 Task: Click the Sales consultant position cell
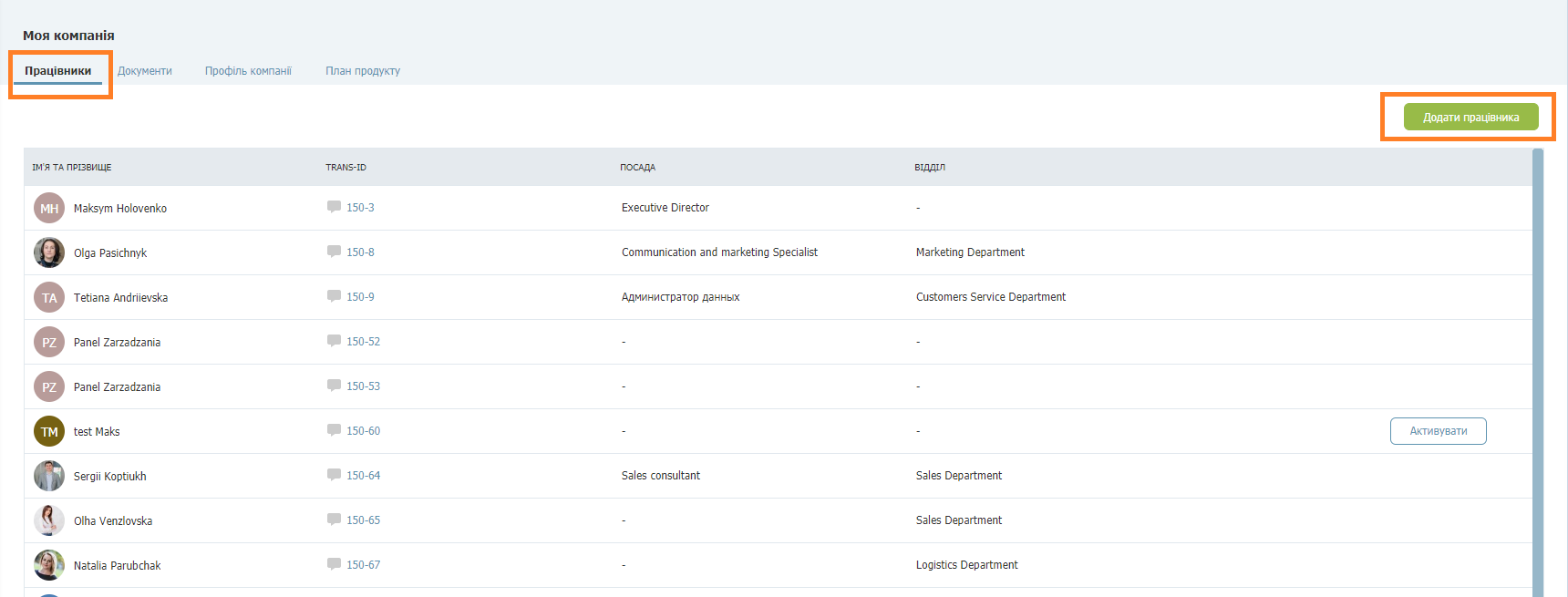click(x=661, y=476)
